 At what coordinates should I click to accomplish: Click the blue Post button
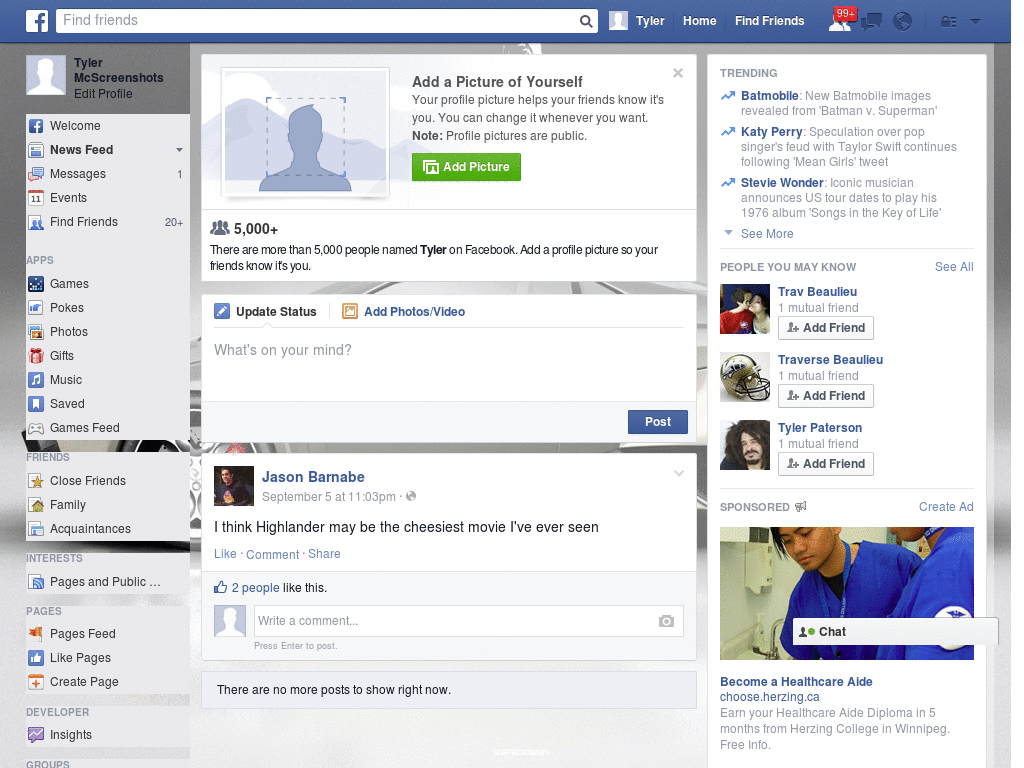(658, 422)
